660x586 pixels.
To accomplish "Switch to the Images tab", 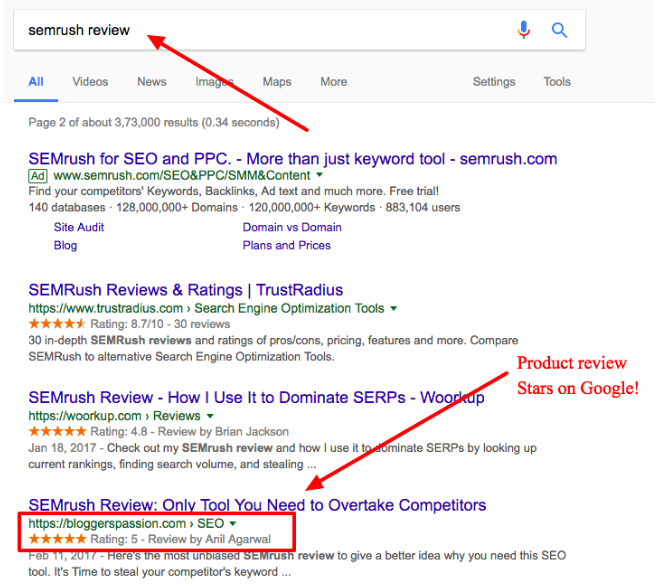I will 214,82.
